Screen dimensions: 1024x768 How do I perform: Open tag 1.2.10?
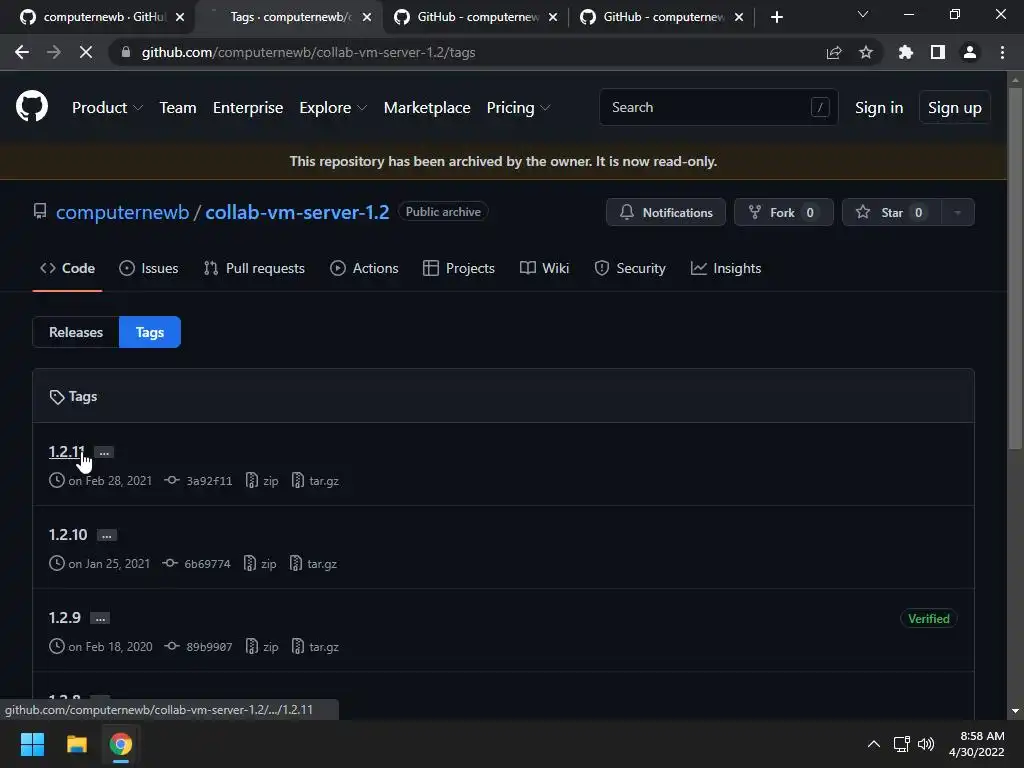point(68,535)
